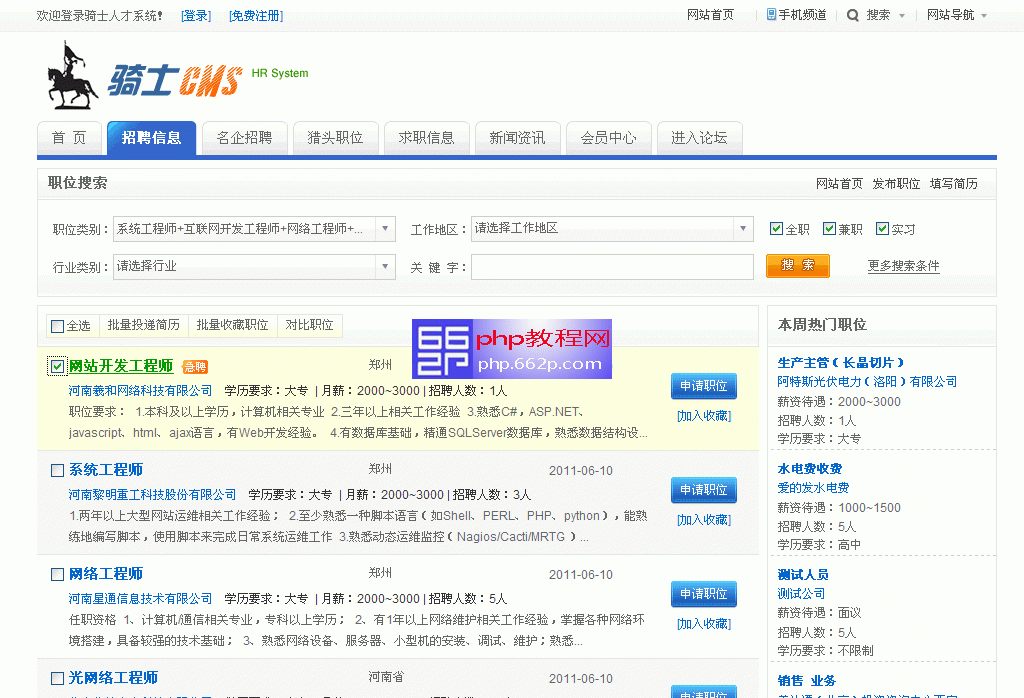Click the 登录 login link
The image size is (1024, 698).
coord(196,16)
